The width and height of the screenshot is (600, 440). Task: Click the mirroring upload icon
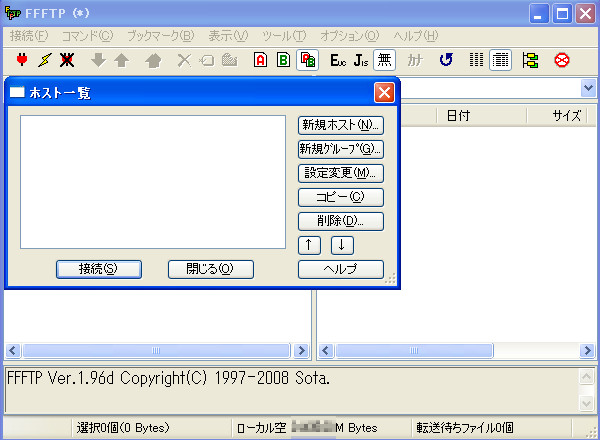153,60
